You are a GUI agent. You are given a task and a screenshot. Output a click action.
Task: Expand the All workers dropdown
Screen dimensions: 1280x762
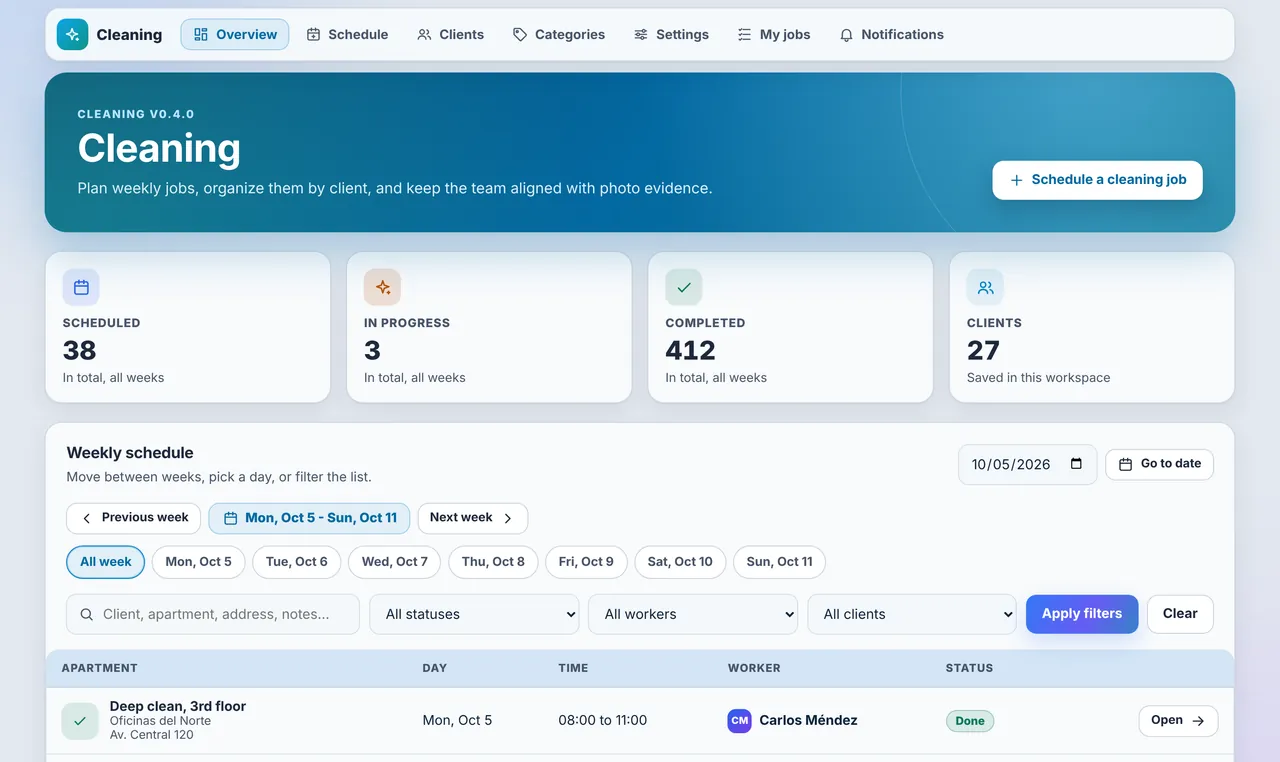point(693,614)
